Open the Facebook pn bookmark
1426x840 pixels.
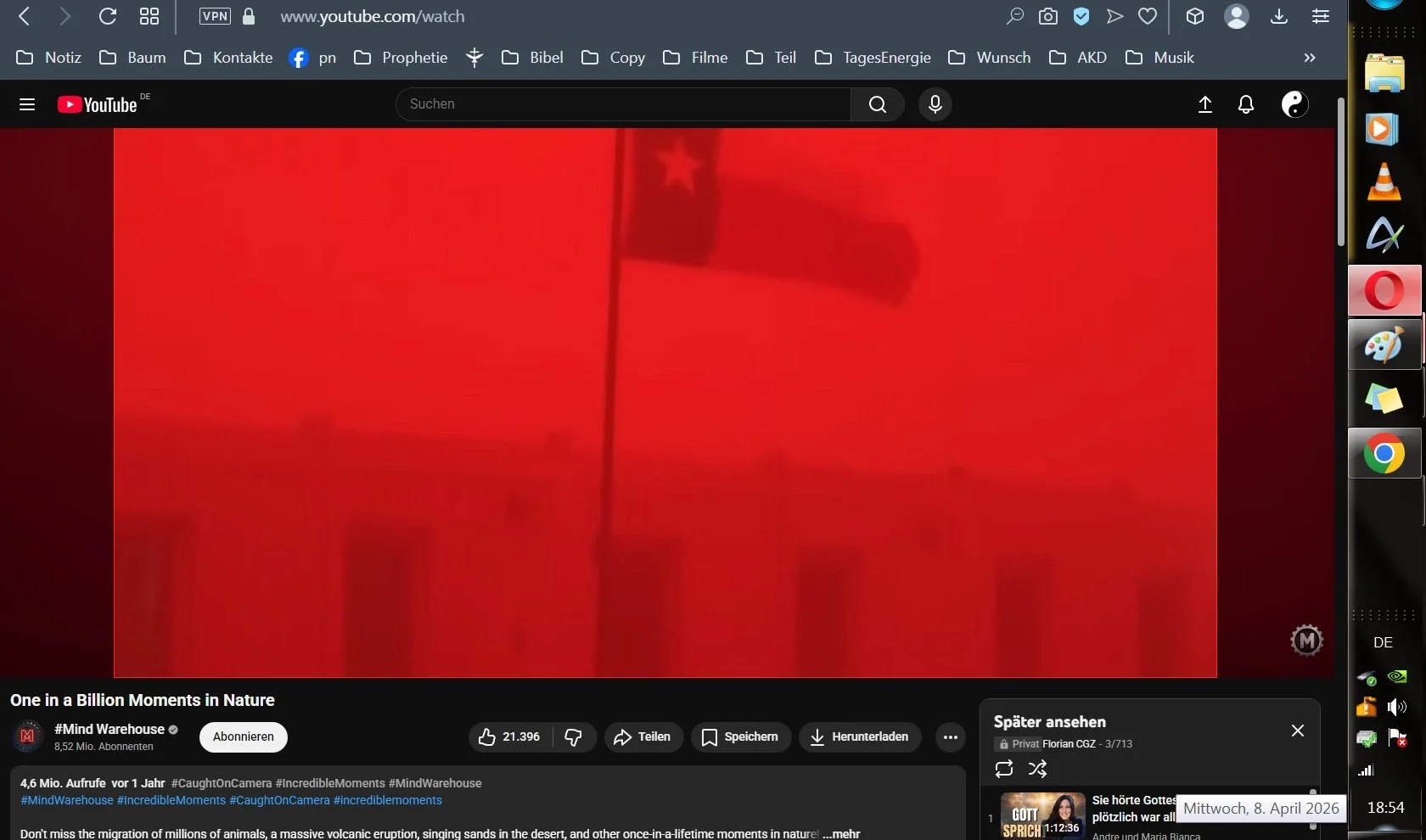[312, 58]
